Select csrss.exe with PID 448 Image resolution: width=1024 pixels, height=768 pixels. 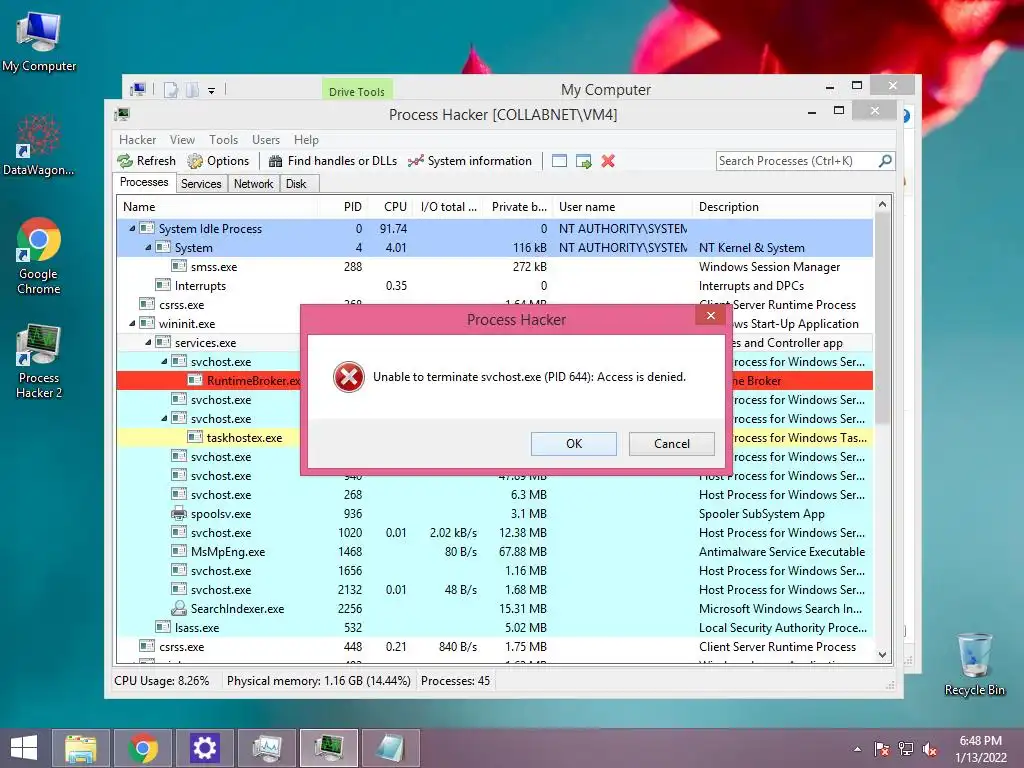494,646
